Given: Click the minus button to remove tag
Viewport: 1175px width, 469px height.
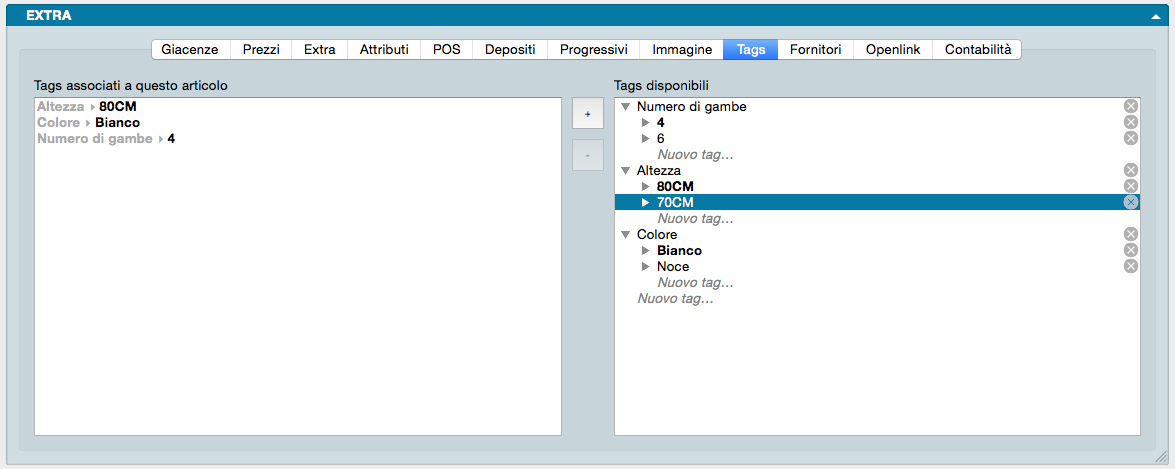Looking at the screenshot, I should 587,155.
